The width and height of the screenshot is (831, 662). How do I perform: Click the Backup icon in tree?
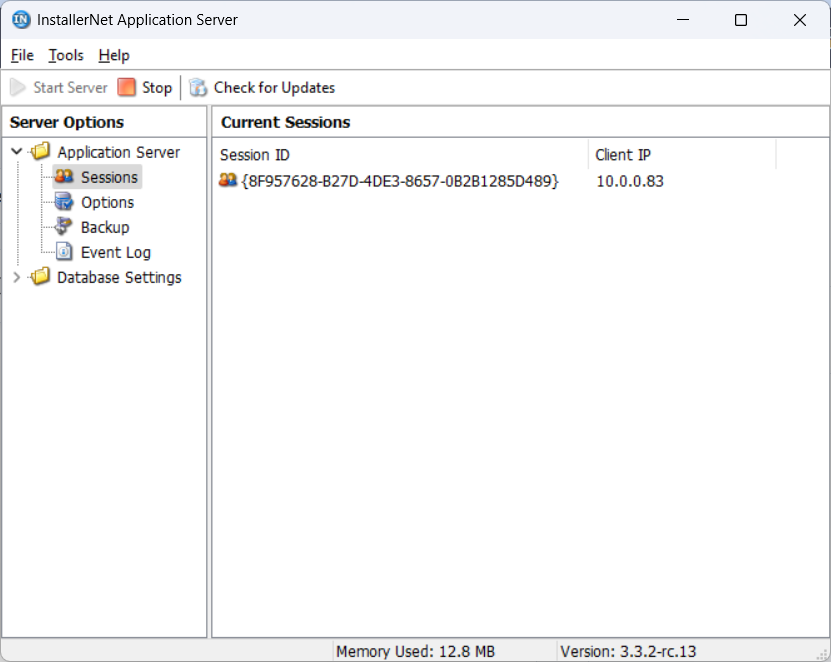(64, 227)
